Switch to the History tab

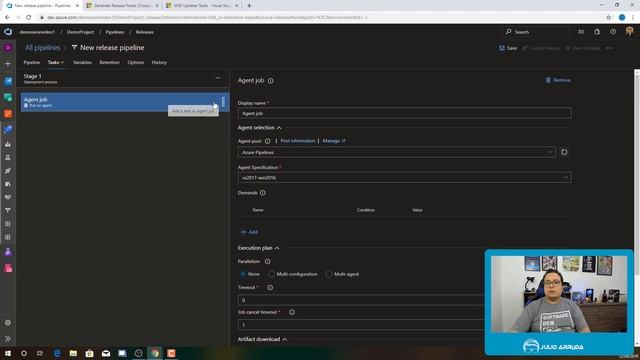159,62
